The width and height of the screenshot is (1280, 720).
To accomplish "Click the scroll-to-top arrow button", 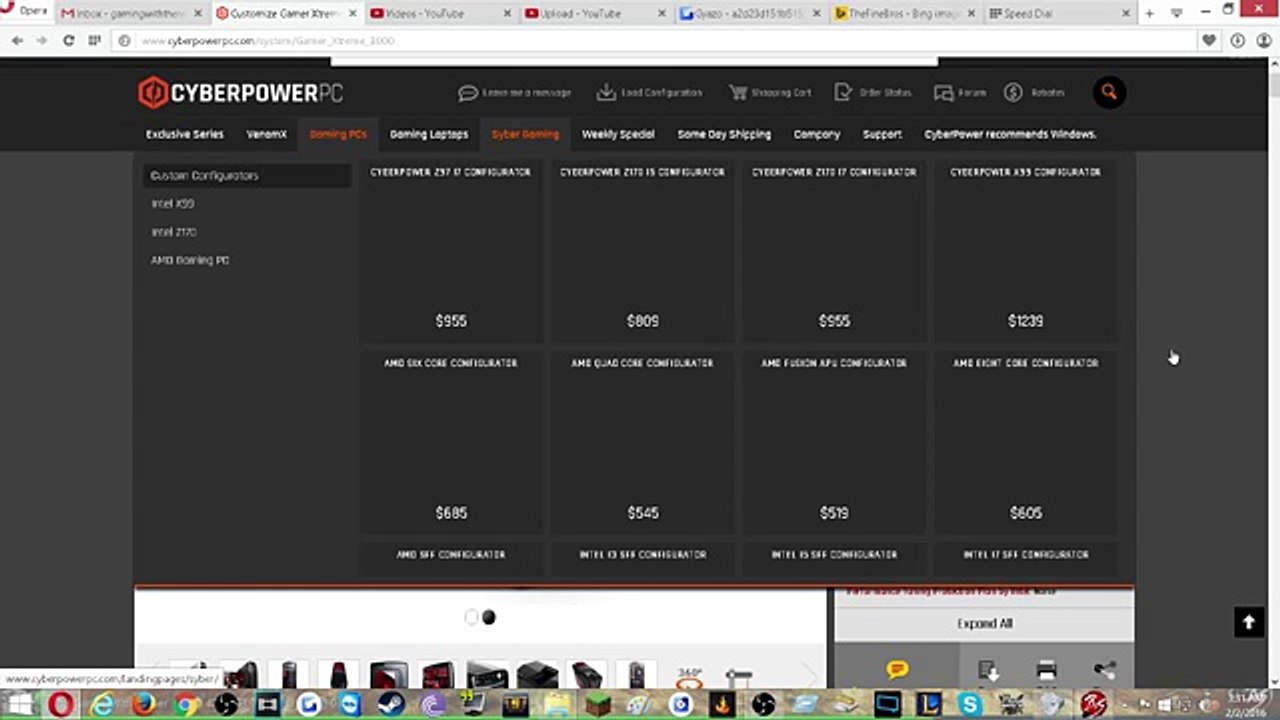I will point(1248,622).
